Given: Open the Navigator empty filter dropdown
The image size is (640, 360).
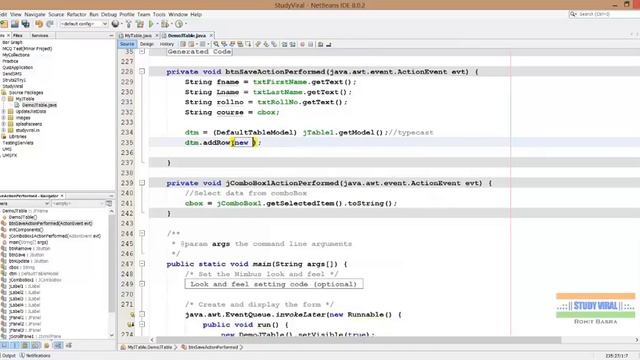Looking at the screenshot, I should pos(78,203).
